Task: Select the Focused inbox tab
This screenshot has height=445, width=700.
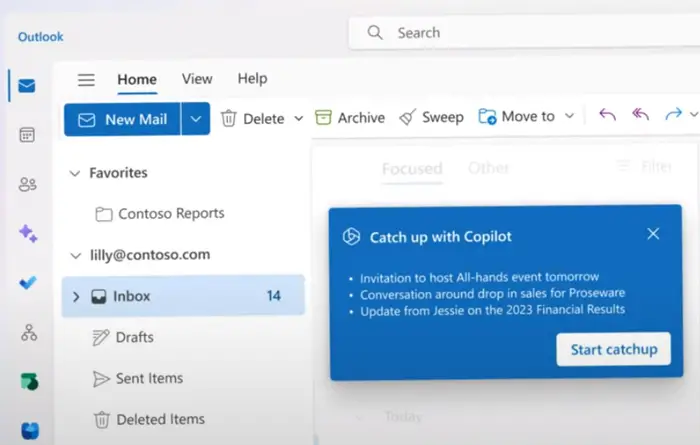Action: coord(412,169)
